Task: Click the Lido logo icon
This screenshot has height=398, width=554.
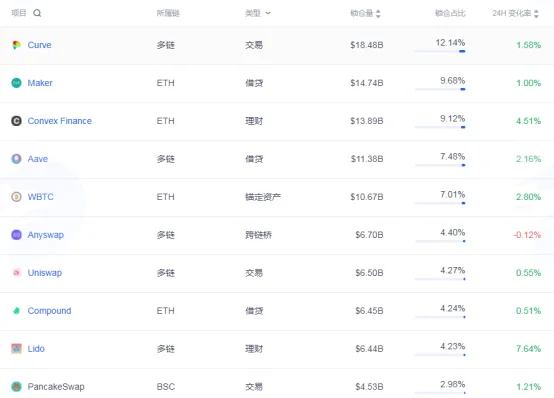Action: coord(16,349)
